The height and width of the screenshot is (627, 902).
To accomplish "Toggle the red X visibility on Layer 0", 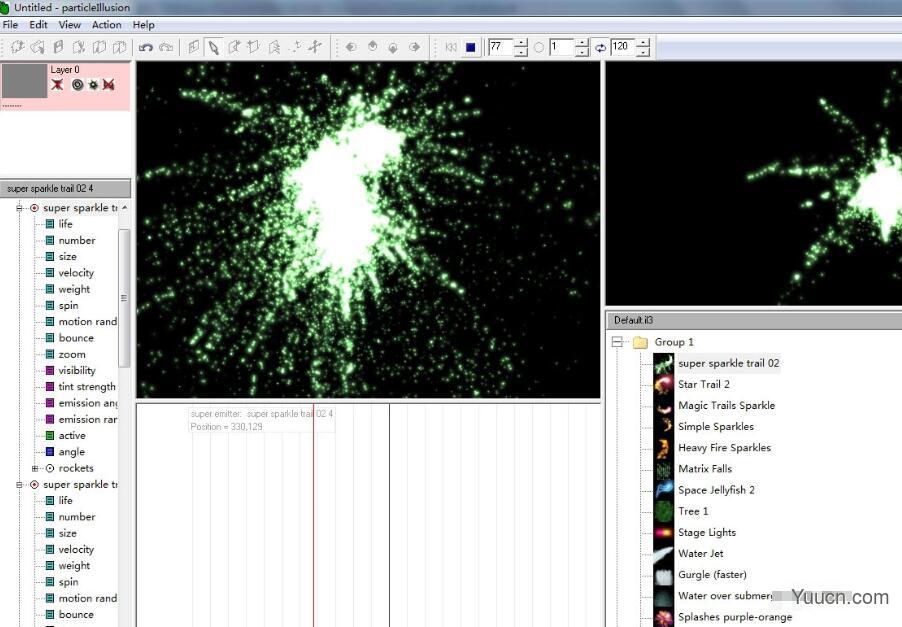I will point(57,84).
